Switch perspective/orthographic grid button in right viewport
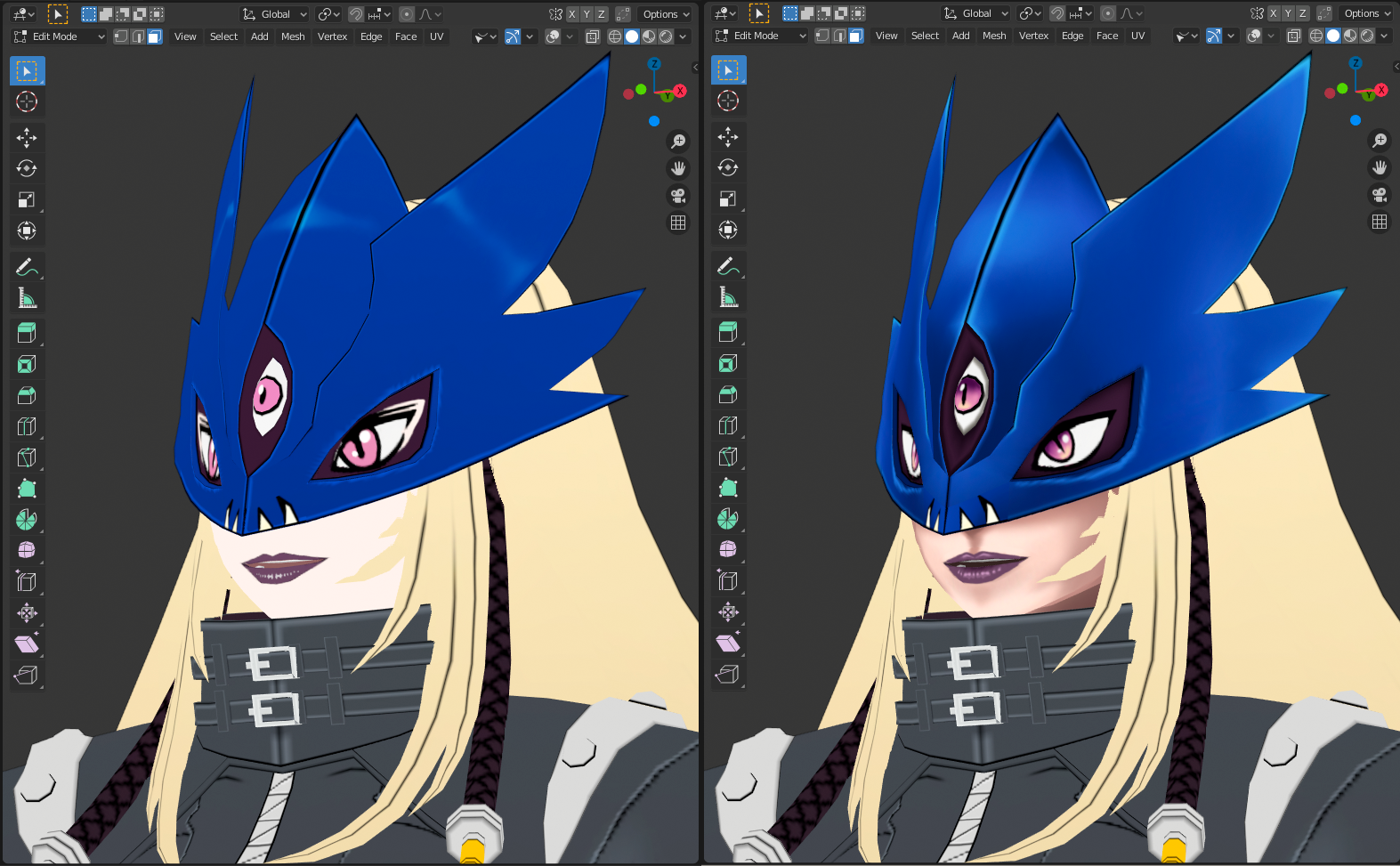Image resolution: width=1400 pixels, height=866 pixels. pyautogui.click(x=1380, y=222)
